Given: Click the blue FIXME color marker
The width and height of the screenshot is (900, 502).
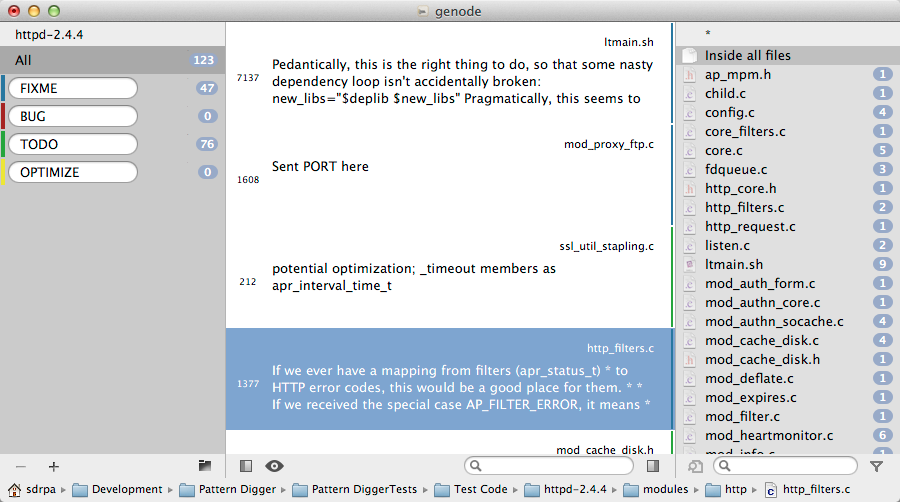Looking at the screenshot, I should pos(3,88).
